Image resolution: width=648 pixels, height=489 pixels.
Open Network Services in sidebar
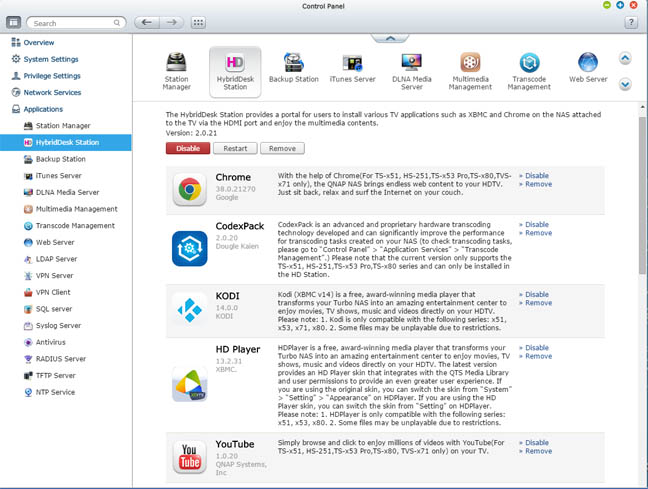coord(52,92)
